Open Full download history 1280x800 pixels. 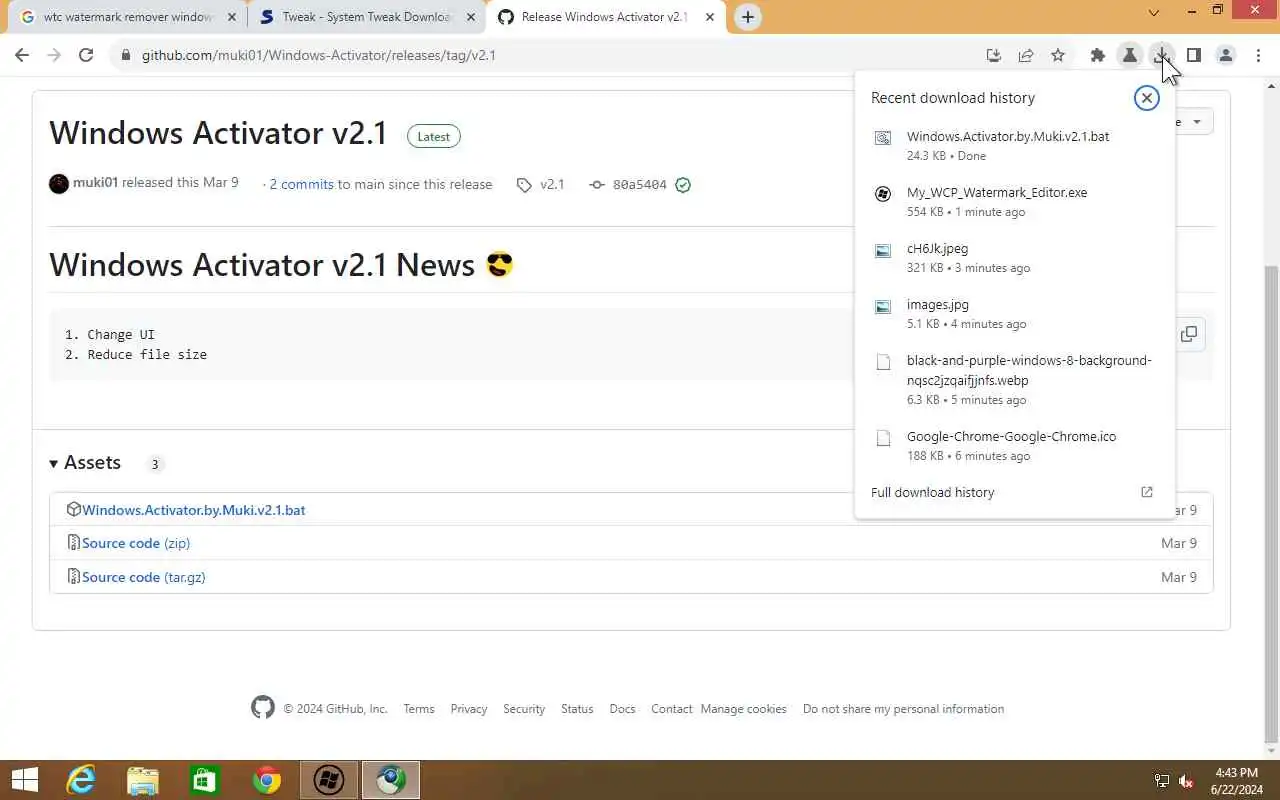click(x=1012, y=492)
